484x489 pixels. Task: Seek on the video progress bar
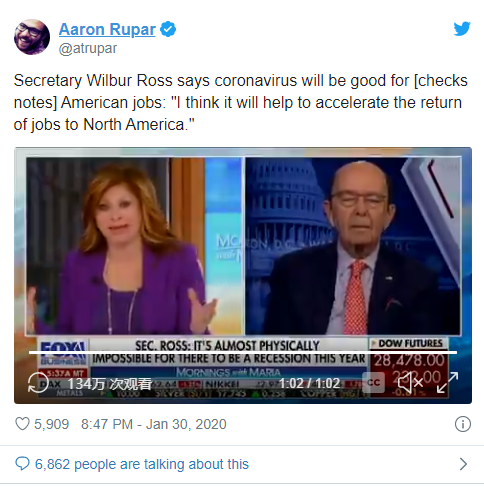[243, 352]
